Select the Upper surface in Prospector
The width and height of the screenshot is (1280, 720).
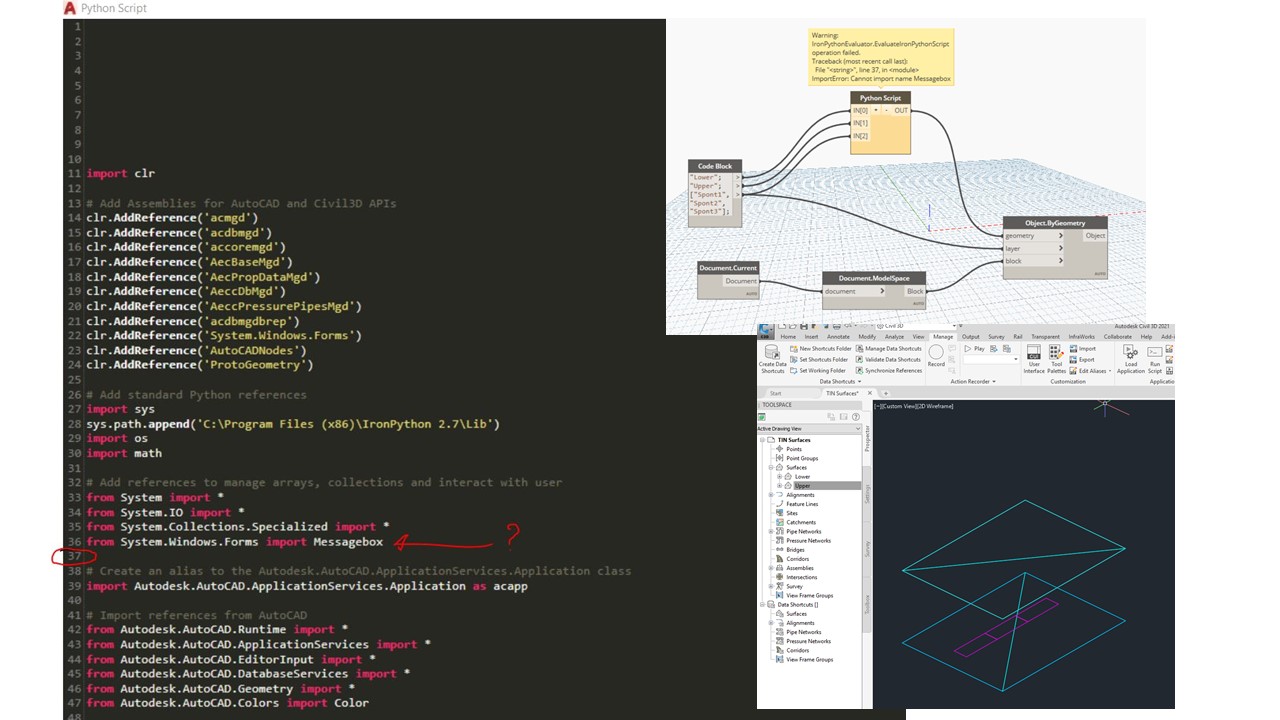(x=802, y=486)
